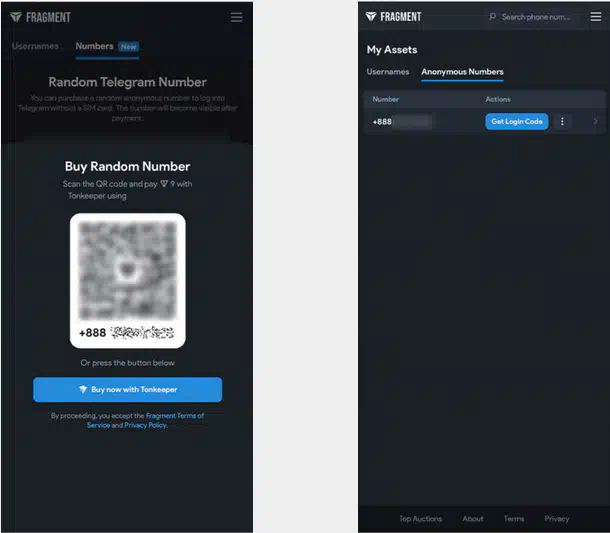Click My Assets heading
This screenshot has height=533, width=610.
point(392,50)
